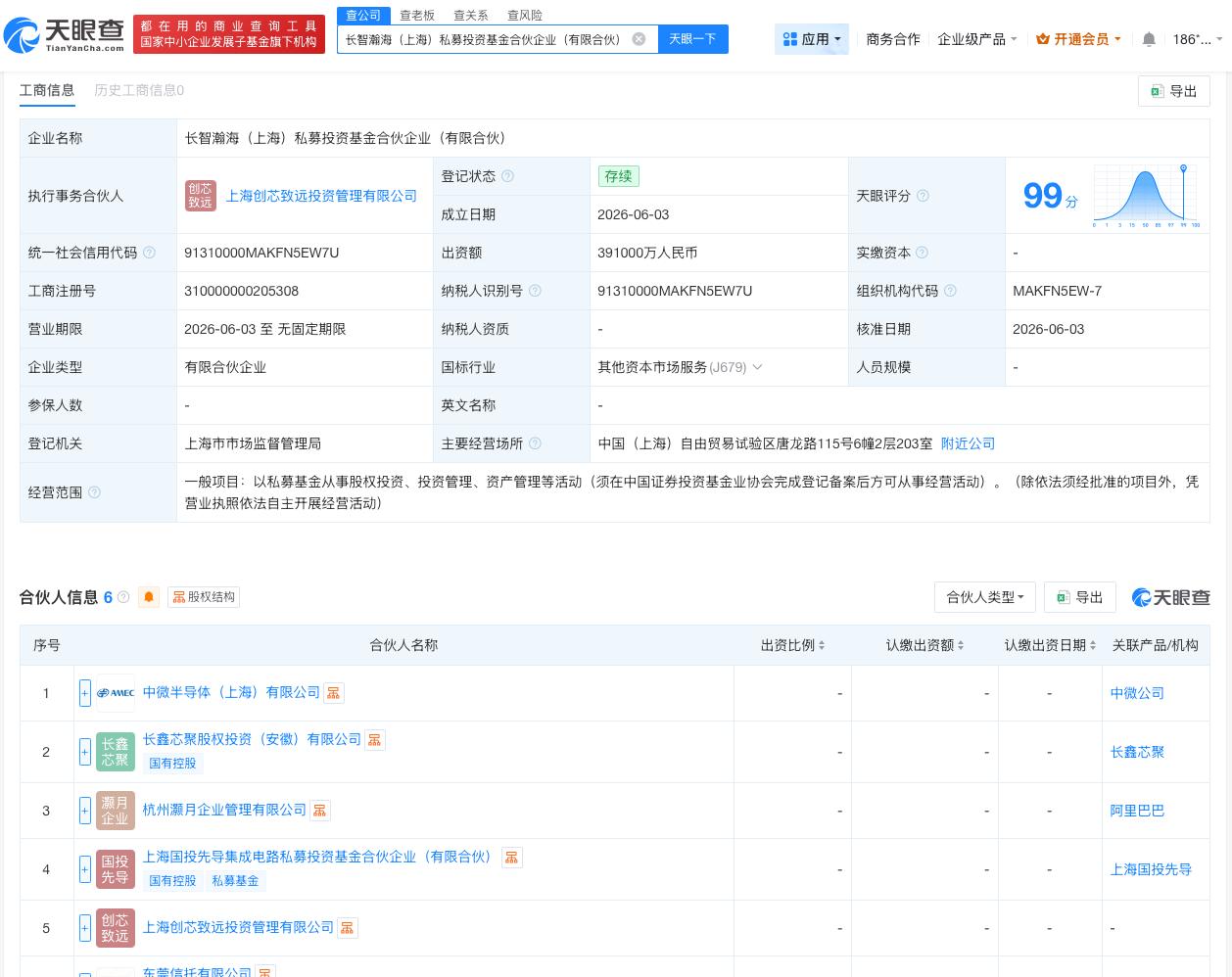
Task: Expand the 国标行业 J679 chevron
Action: 757,367
